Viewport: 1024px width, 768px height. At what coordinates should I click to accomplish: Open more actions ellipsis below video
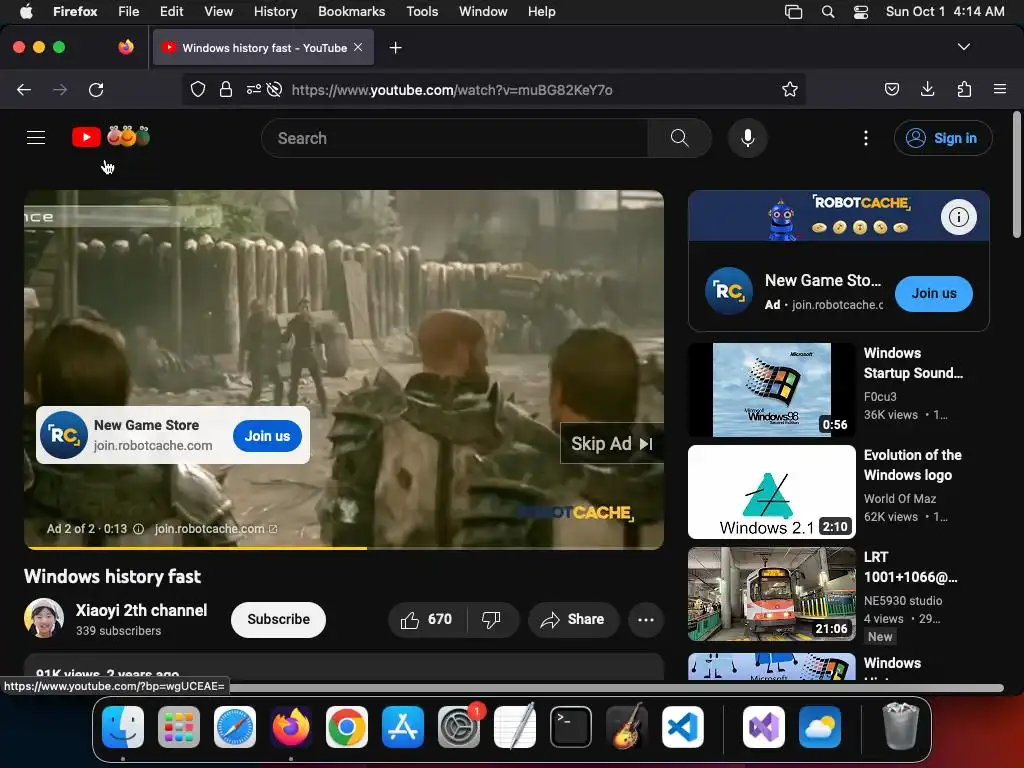click(x=645, y=620)
